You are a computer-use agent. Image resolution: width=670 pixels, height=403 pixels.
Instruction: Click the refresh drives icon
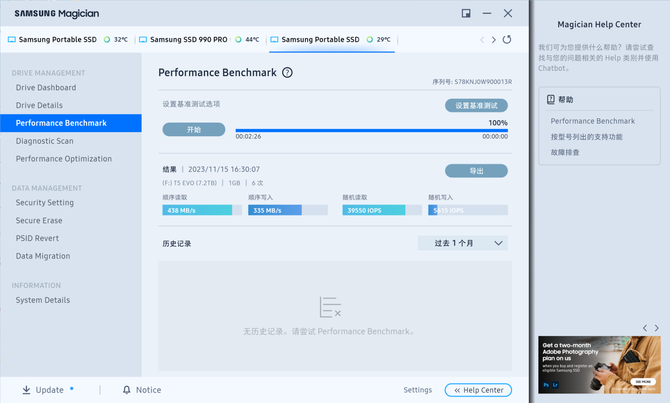coord(507,40)
